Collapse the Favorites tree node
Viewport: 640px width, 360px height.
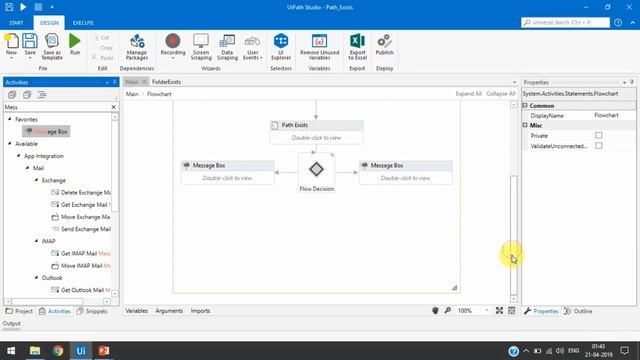click(10, 119)
